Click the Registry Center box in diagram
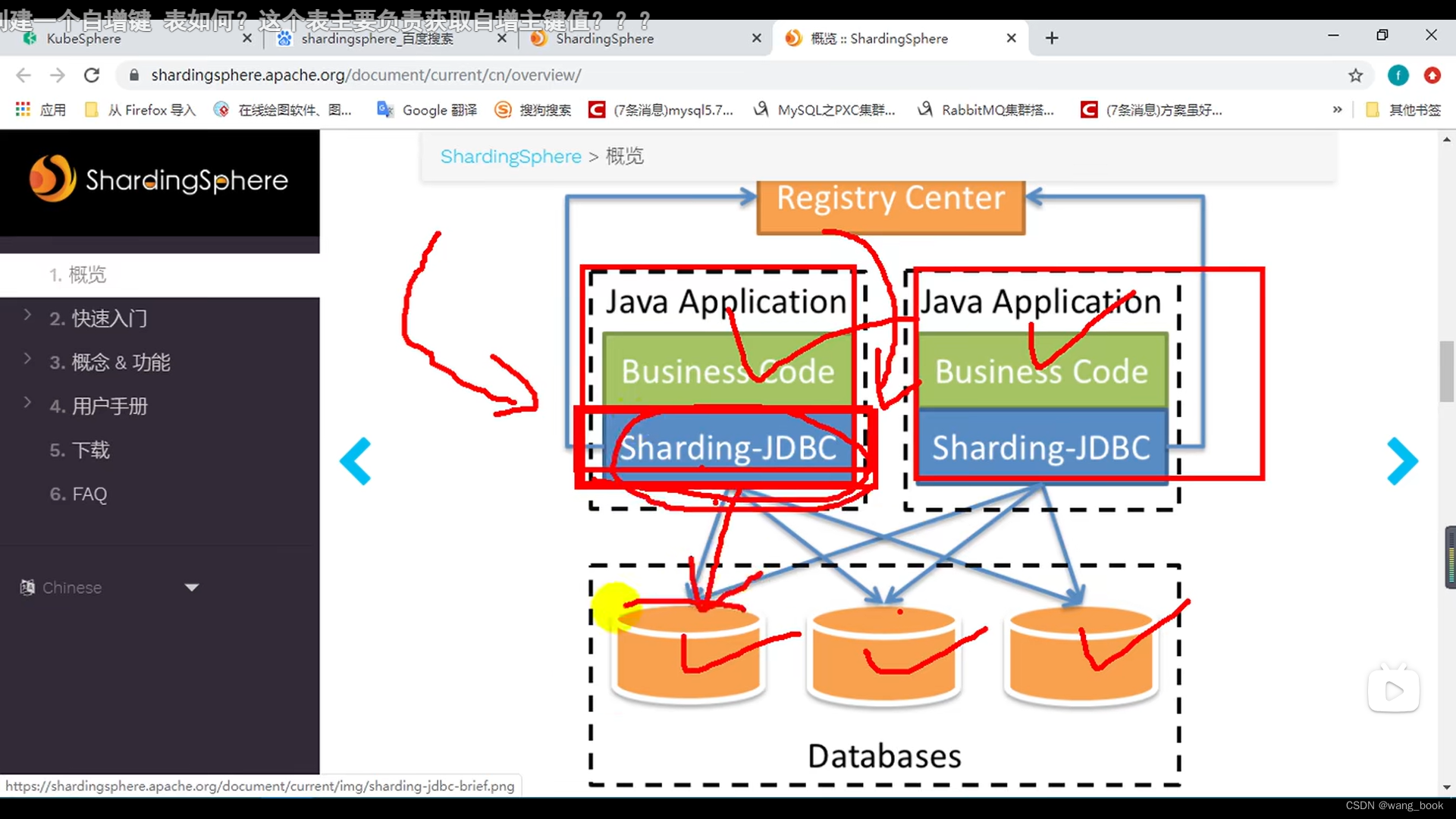Image resolution: width=1456 pixels, height=819 pixels. pos(891,206)
